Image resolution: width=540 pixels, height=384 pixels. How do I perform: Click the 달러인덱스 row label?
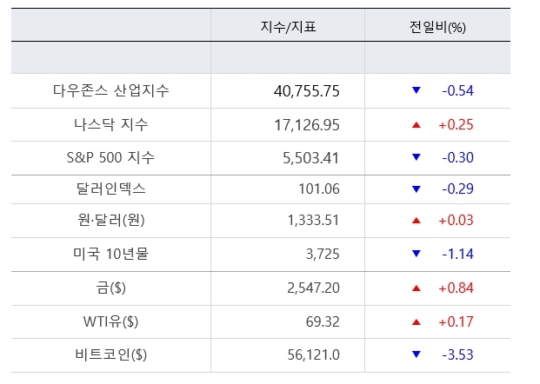111,189
